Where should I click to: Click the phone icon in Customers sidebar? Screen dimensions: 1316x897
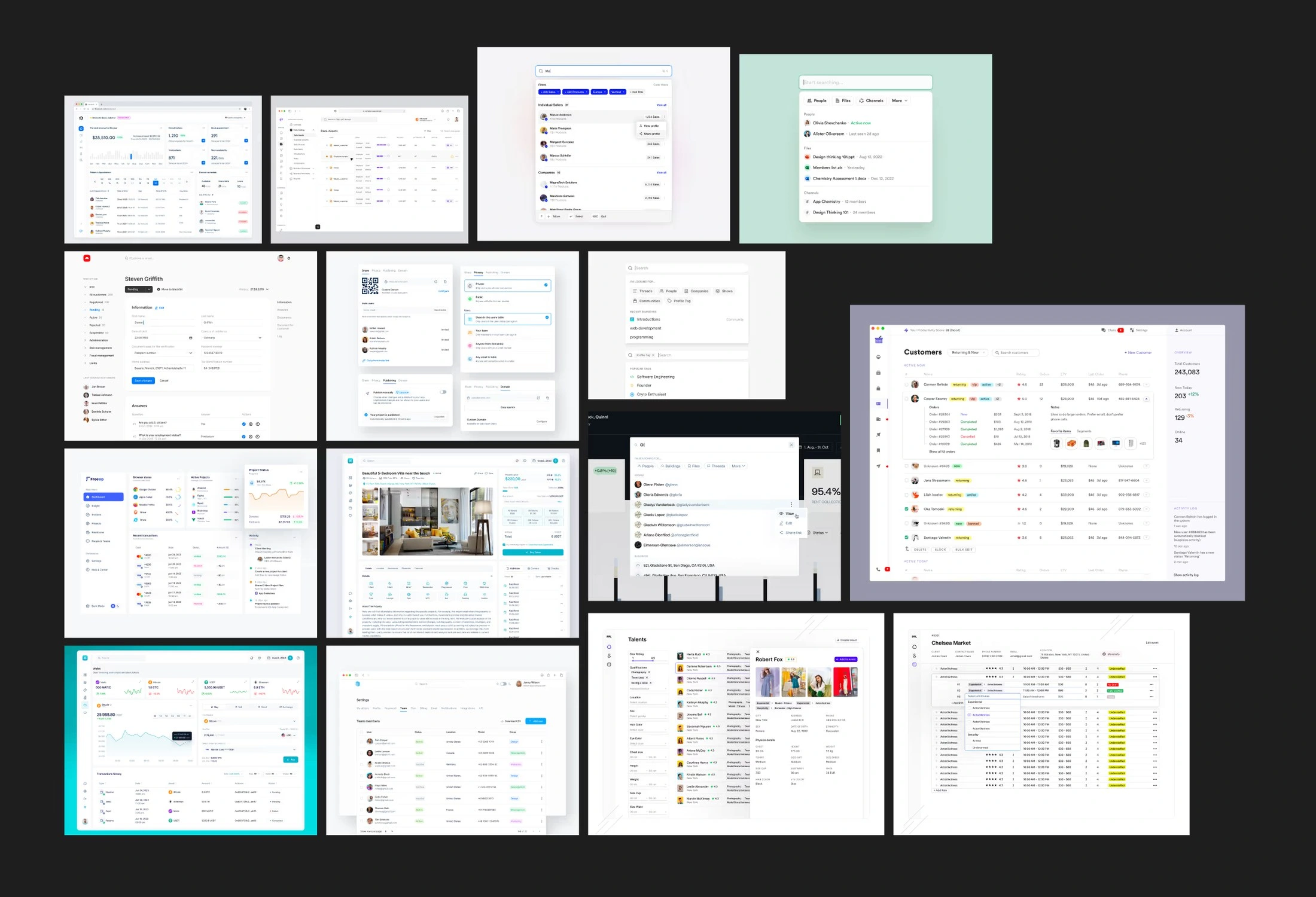(x=878, y=569)
